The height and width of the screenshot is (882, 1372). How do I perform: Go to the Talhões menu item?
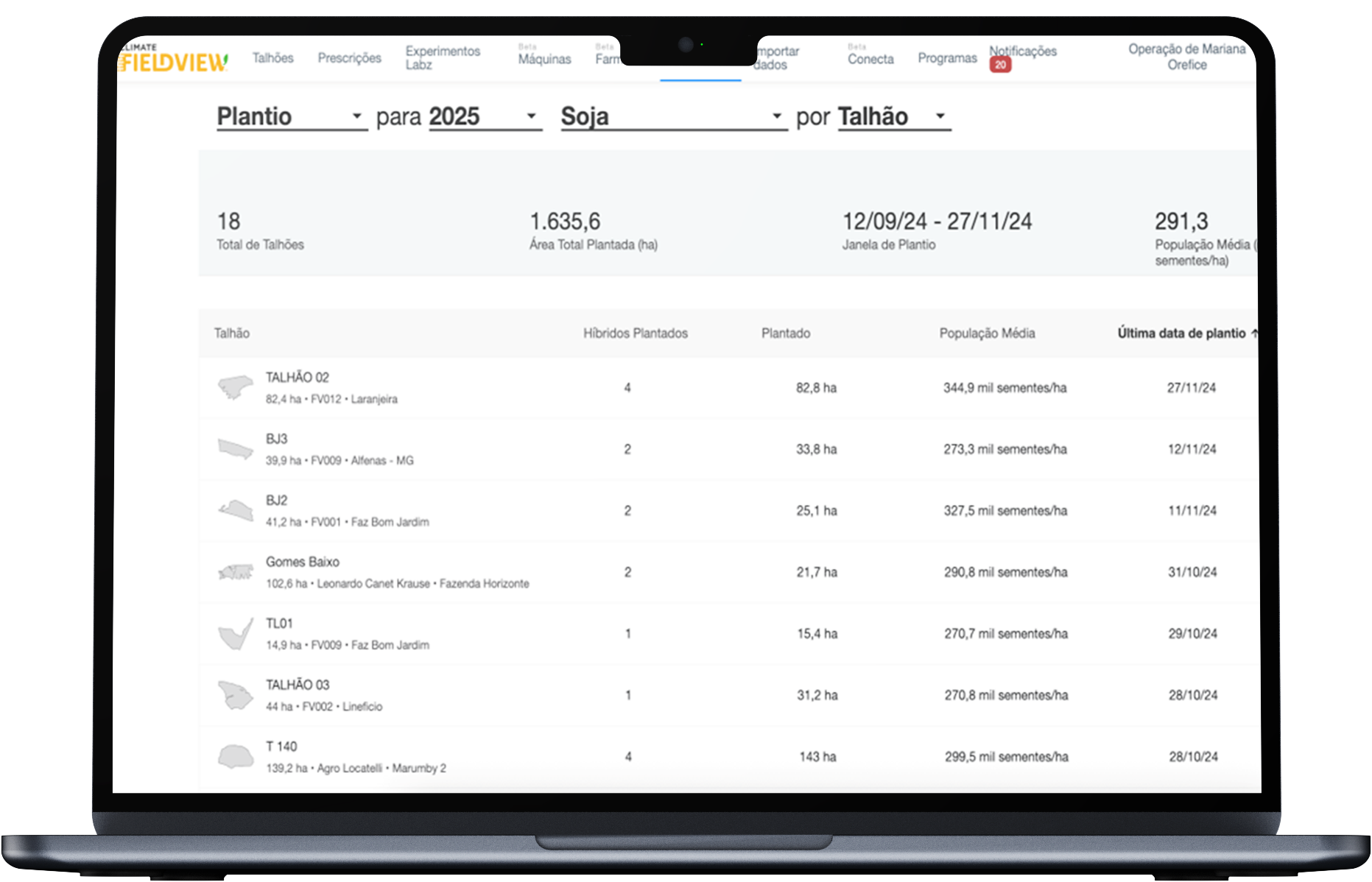(x=272, y=58)
